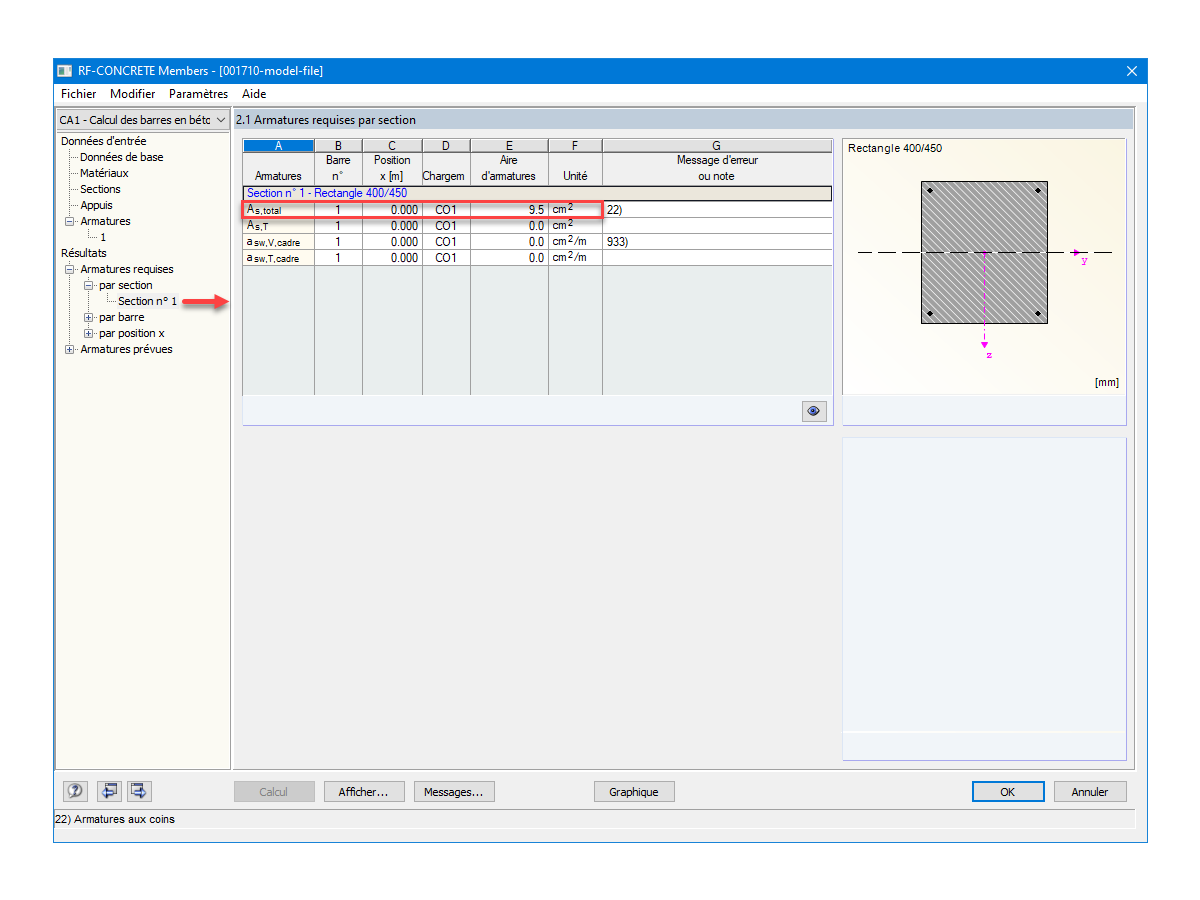
Task: Select the Aire d'armatures column header
Action: coord(509,168)
